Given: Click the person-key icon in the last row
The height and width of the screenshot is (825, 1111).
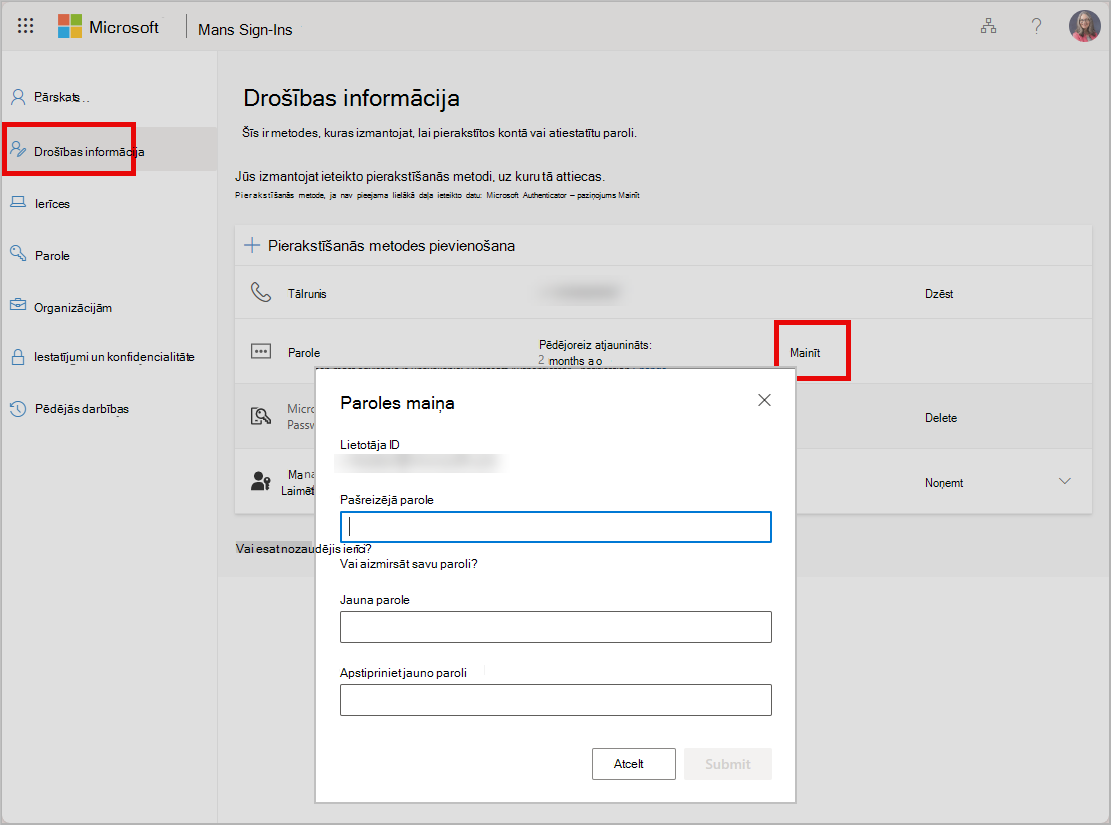Looking at the screenshot, I should click(261, 481).
